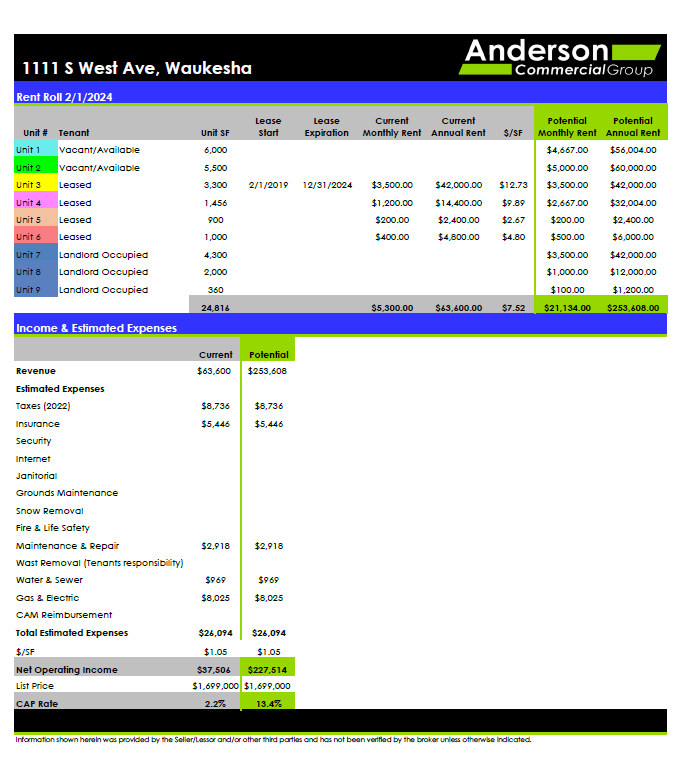Click the Rent Roll 2/1/2024 section header

point(64,97)
